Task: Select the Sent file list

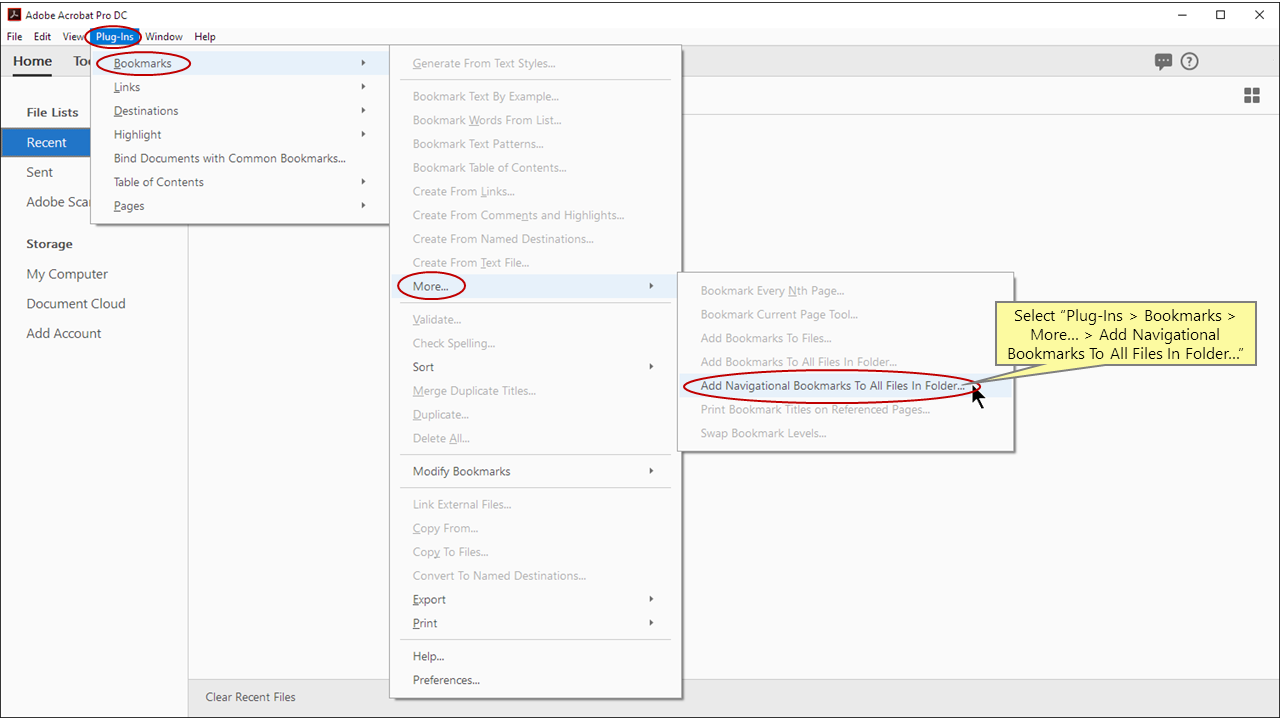Action: 39,172
